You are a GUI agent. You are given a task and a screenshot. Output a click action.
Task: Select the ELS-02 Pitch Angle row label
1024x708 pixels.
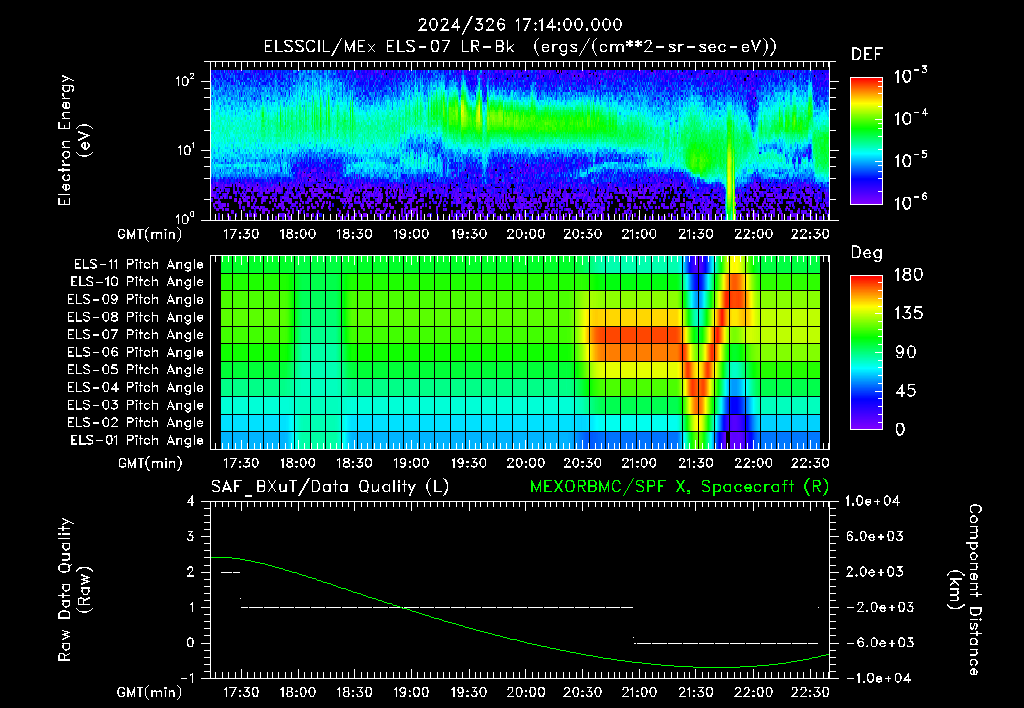[x=136, y=423]
